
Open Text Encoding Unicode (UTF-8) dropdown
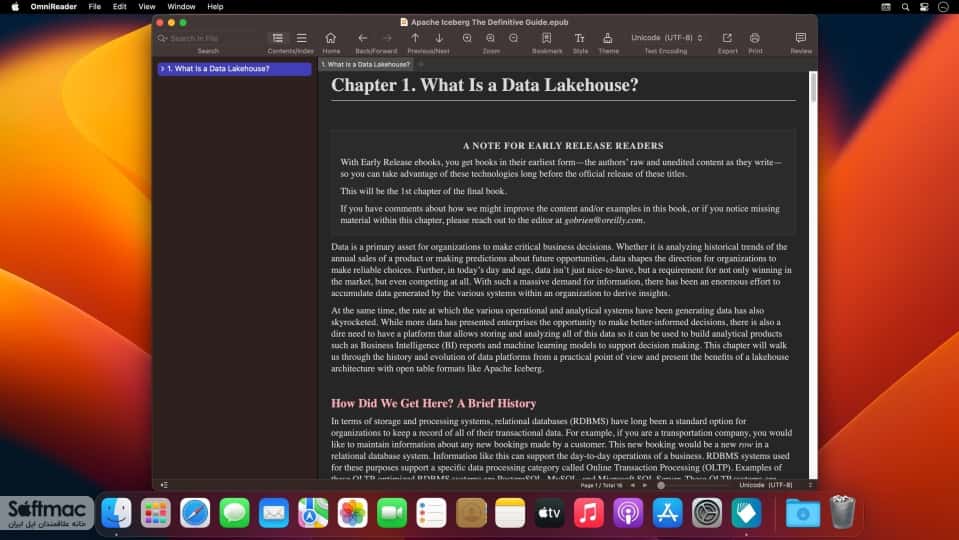click(x=667, y=38)
